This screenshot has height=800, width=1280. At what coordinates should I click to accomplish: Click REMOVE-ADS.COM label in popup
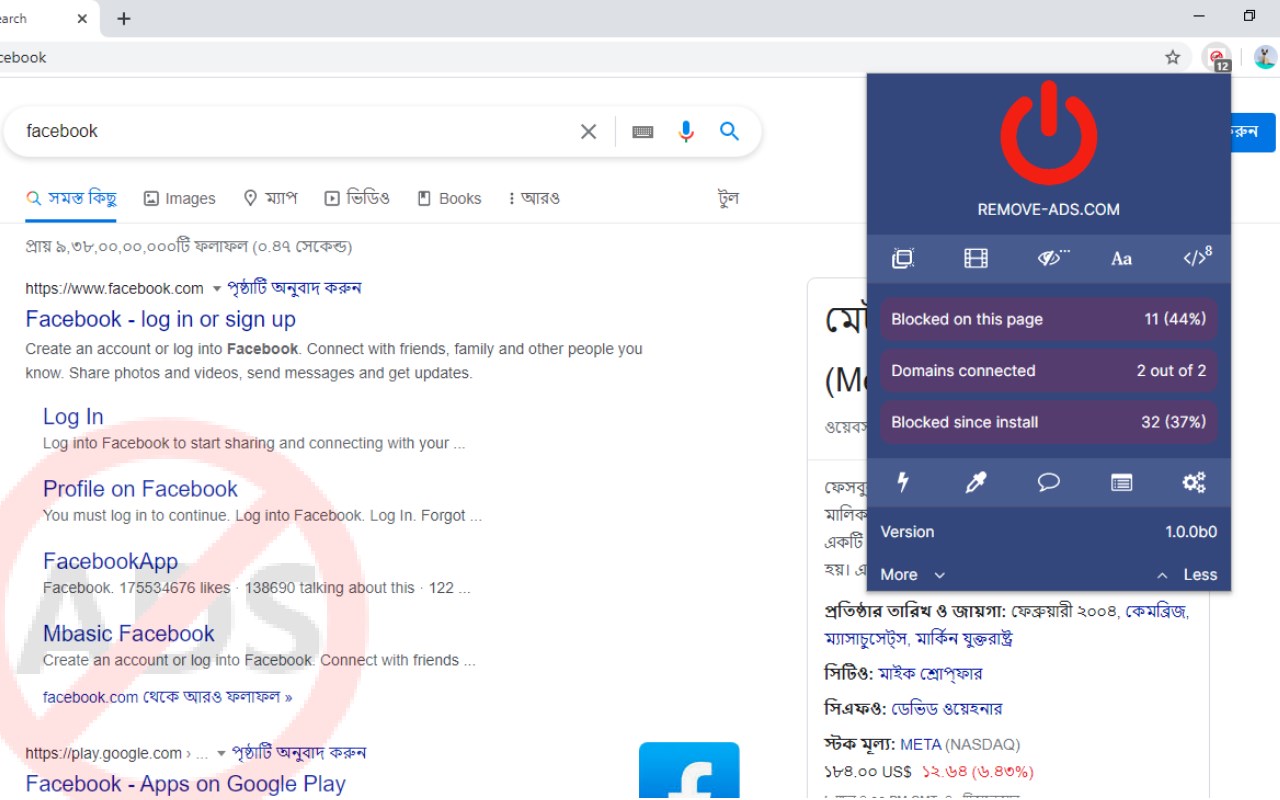click(1049, 209)
